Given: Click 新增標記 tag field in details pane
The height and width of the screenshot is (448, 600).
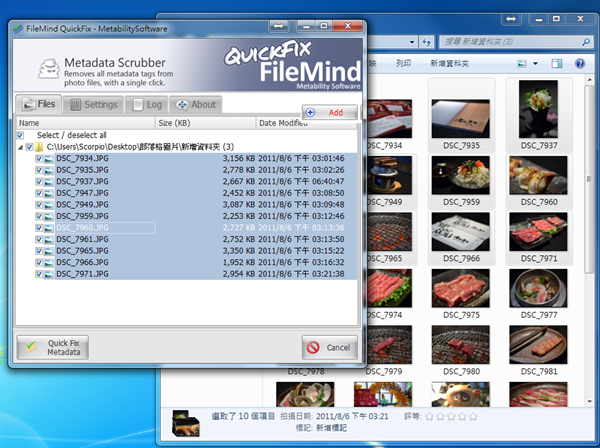Looking at the screenshot, I should click(x=331, y=428).
